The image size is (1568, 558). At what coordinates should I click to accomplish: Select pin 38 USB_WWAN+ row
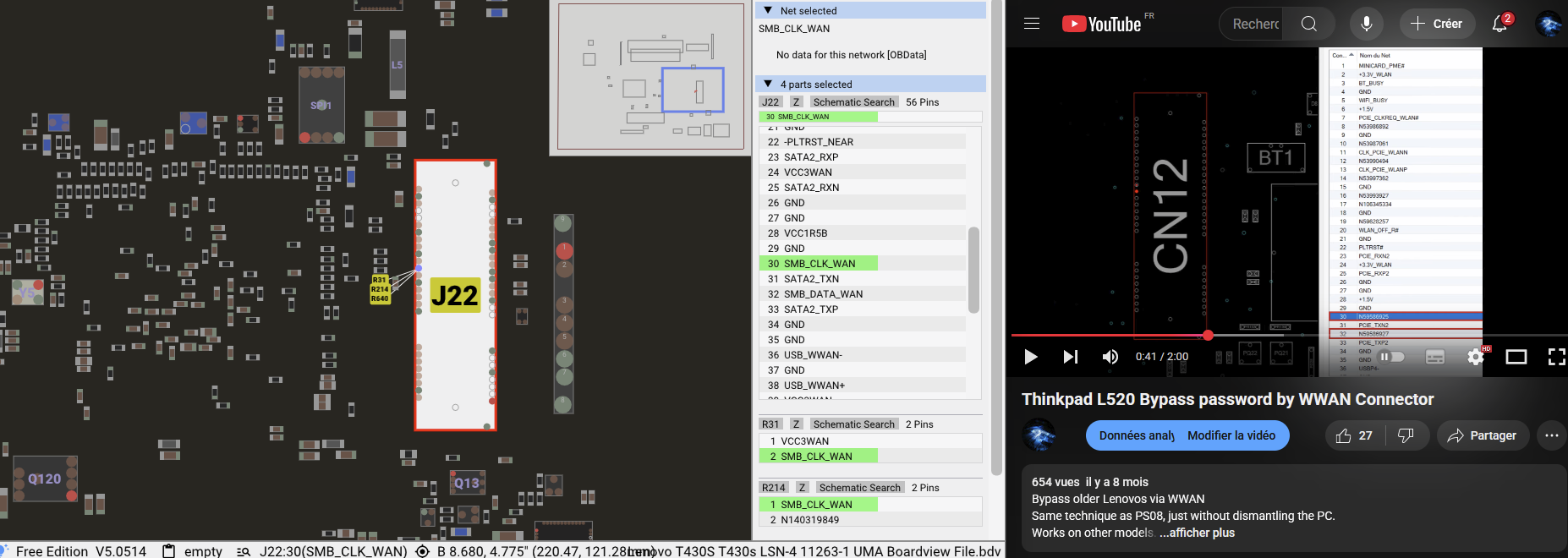tap(863, 385)
